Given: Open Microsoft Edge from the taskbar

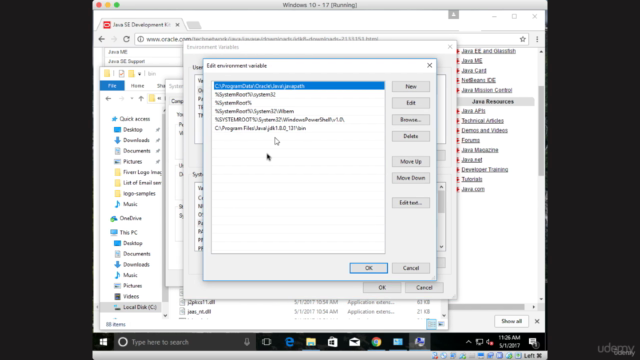Looking at the screenshot, I should point(289,342).
